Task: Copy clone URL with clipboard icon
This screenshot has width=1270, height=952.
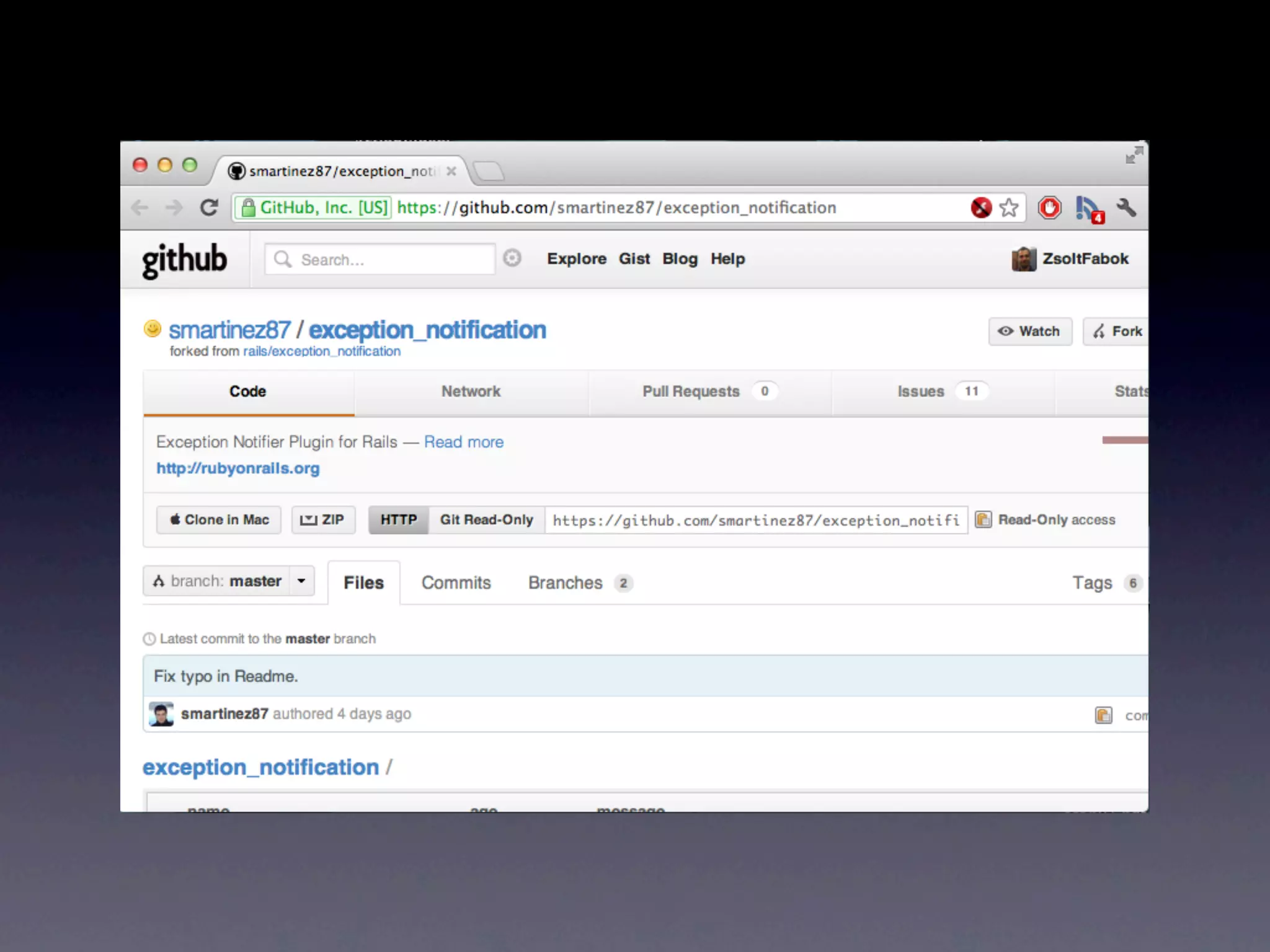Action: point(984,519)
